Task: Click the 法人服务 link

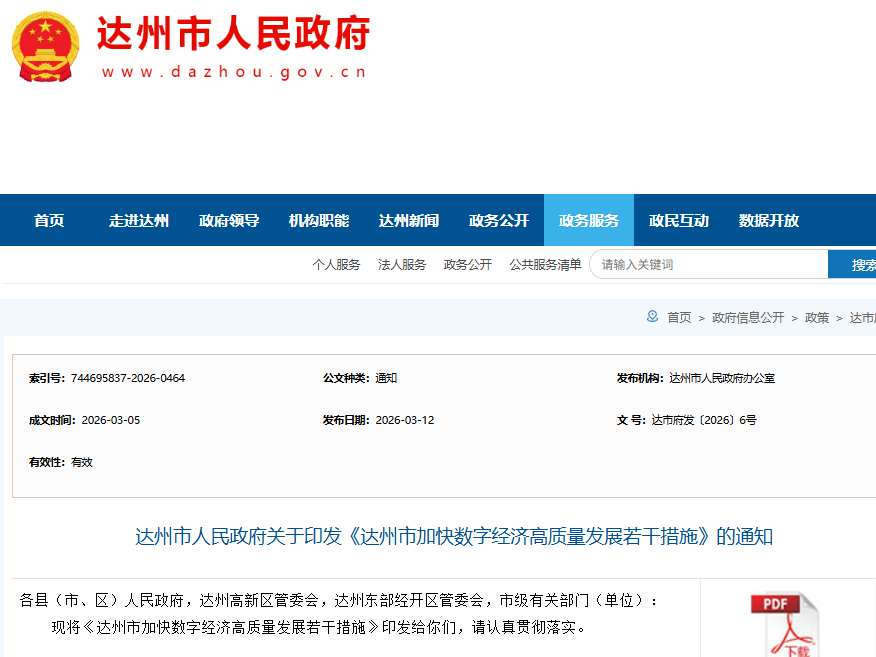Action: pos(402,265)
